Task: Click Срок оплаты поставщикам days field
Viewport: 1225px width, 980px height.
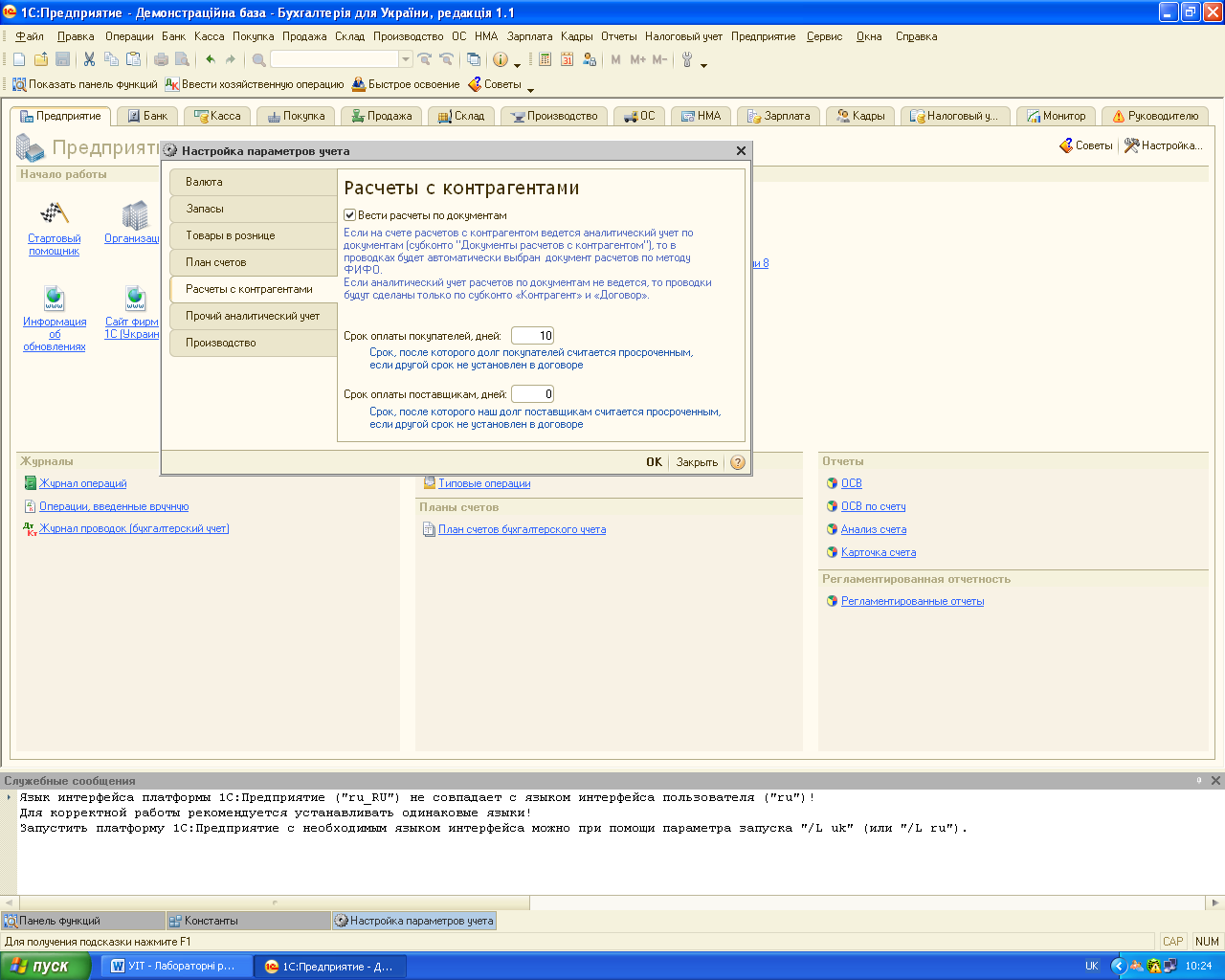Action: coord(532,394)
